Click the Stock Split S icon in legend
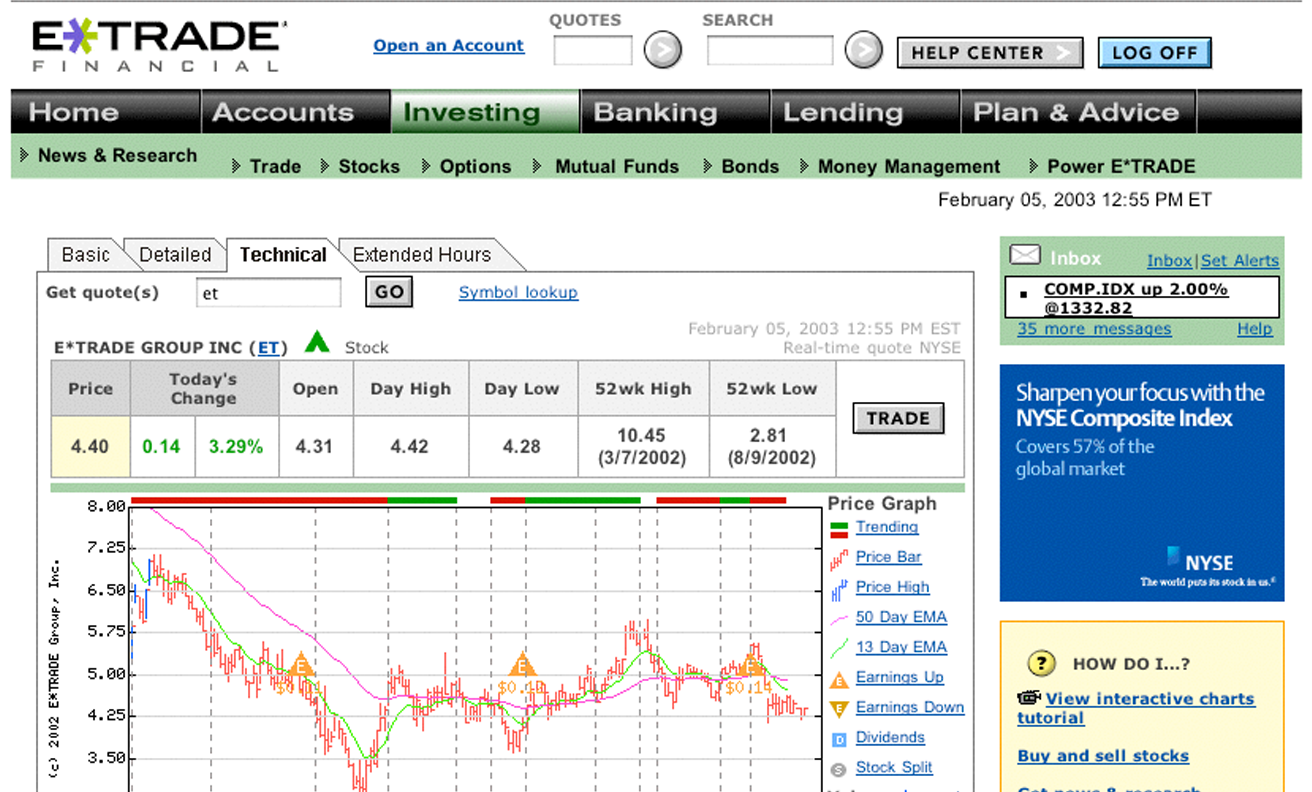This screenshot has height=792, width=1312. pyautogui.click(x=839, y=769)
